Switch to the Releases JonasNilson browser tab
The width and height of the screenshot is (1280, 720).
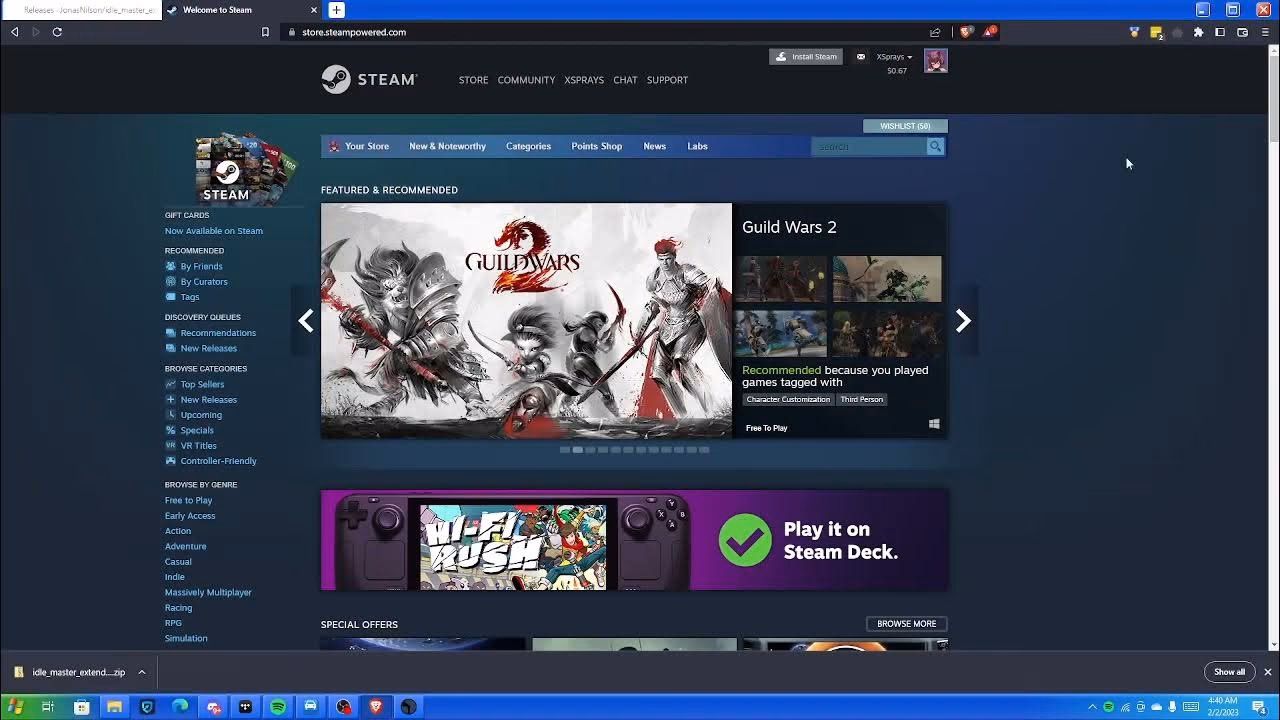[82, 10]
